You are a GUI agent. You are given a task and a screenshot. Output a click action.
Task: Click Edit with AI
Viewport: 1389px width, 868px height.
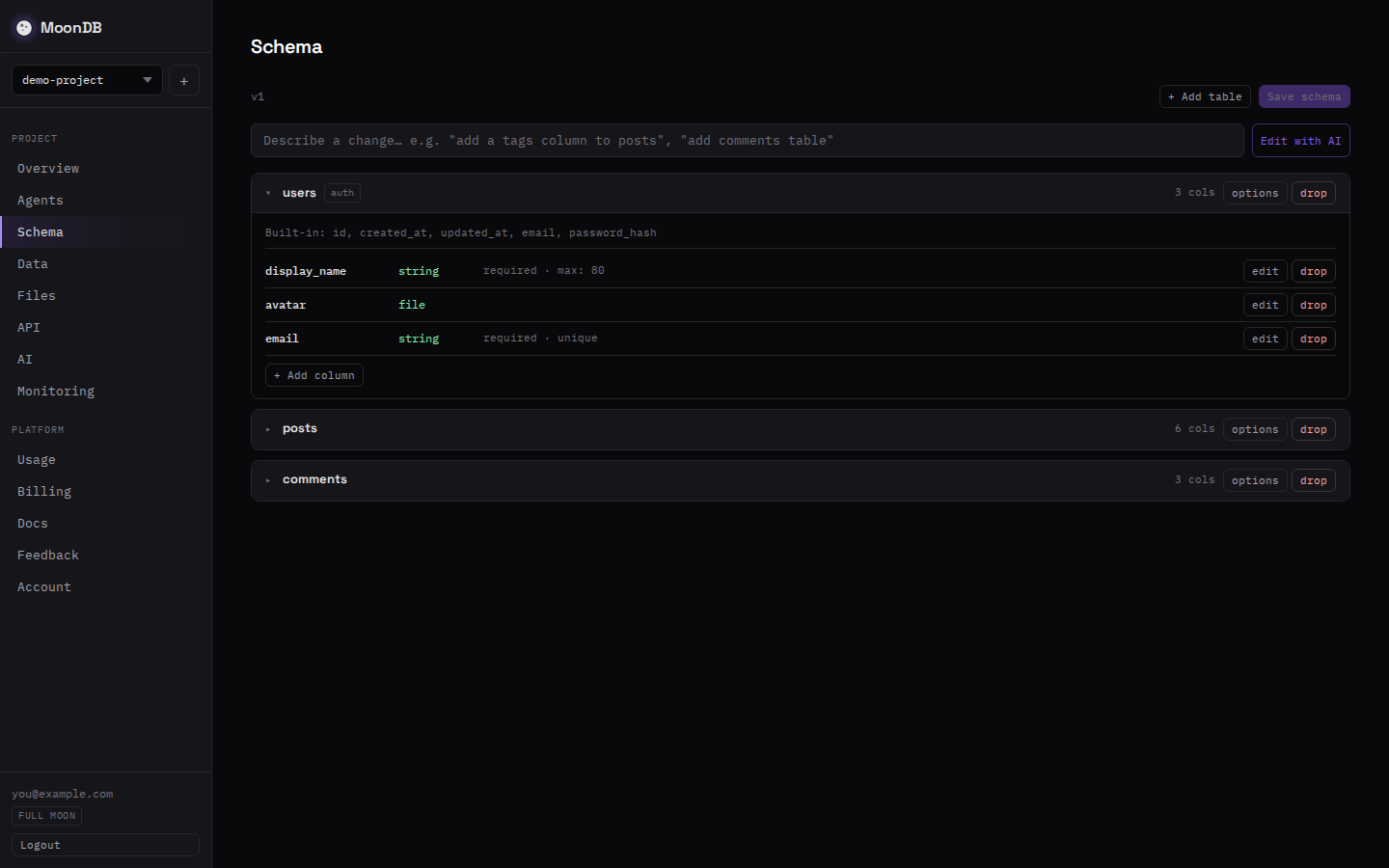point(1300,141)
